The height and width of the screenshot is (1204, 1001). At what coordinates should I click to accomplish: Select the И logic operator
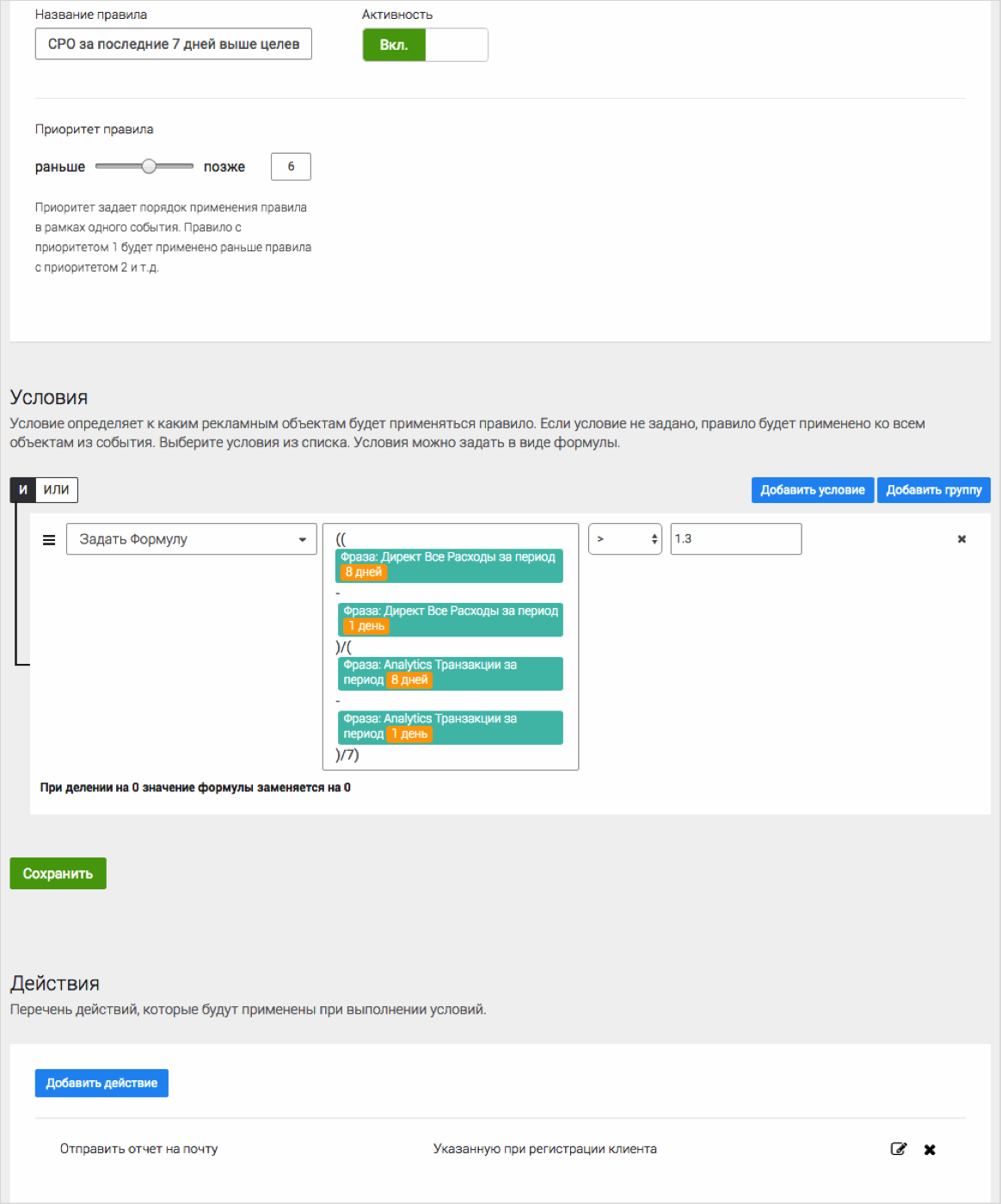click(22, 489)
